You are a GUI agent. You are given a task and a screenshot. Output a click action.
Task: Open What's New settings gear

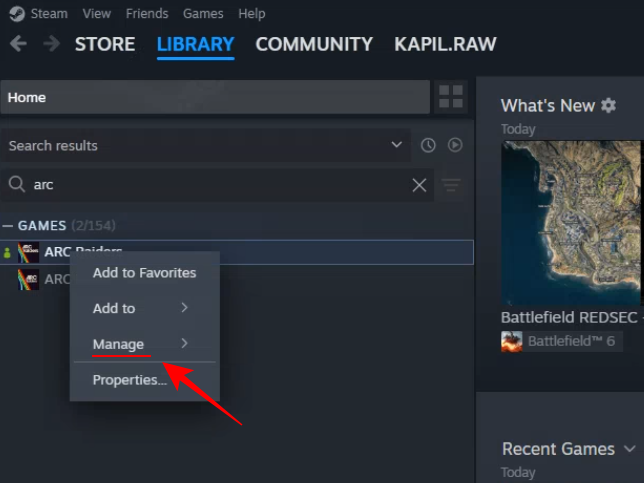click(608, 106)
